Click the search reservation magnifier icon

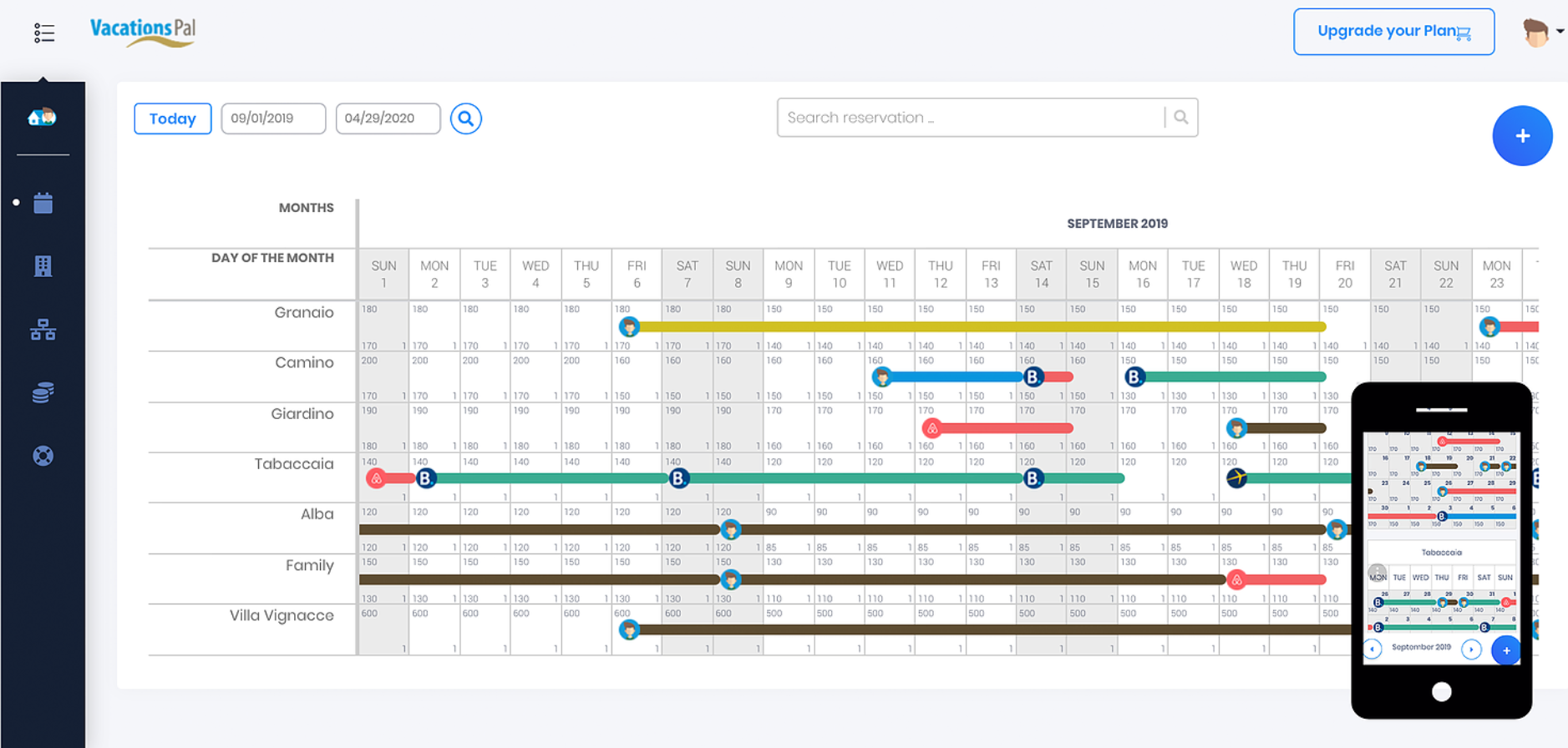pos(1180,118)
